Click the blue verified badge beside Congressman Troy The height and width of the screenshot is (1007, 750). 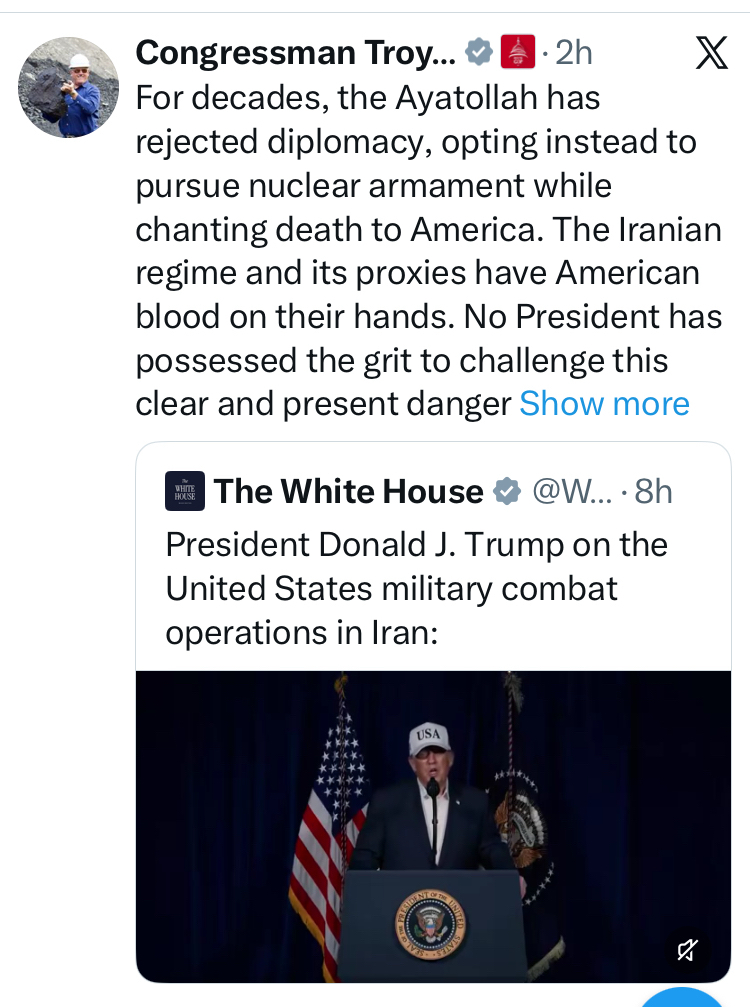pyautogui.click(x=480, y=51)
